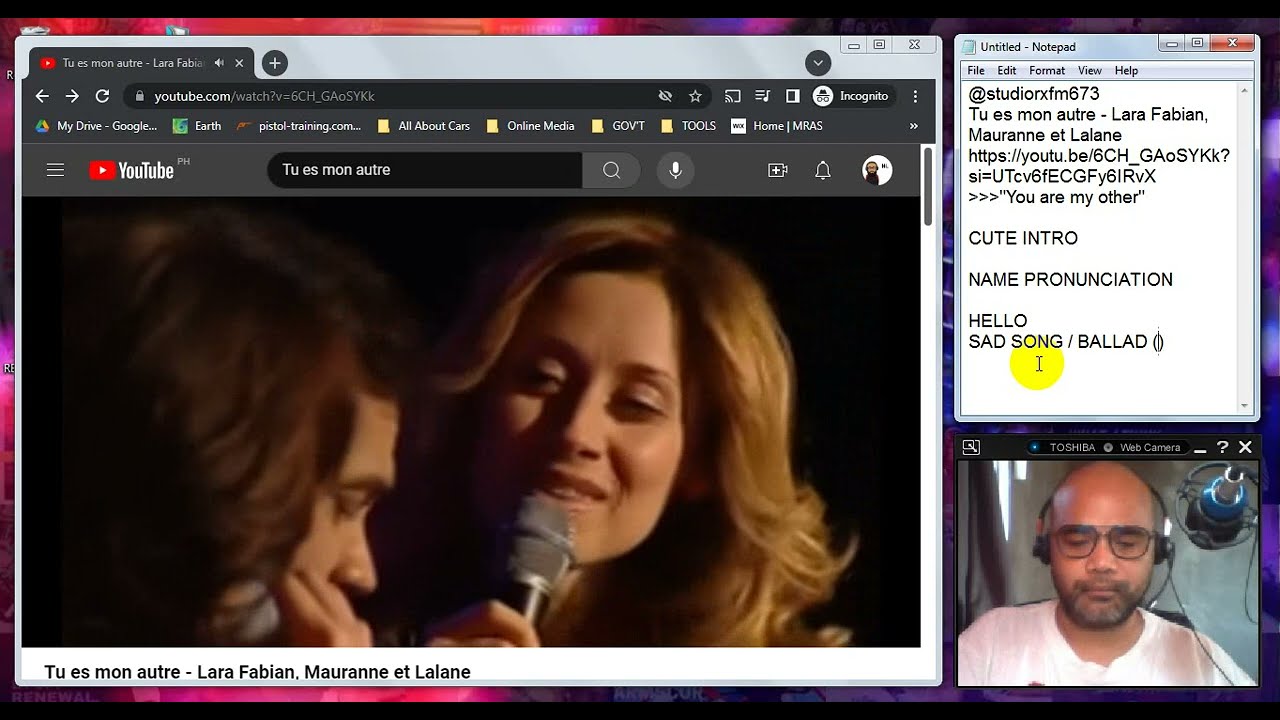Open the Earth bookmark
Image resolution: width=1280 pixels, height=720 pixels.
[x=197, y=126]
